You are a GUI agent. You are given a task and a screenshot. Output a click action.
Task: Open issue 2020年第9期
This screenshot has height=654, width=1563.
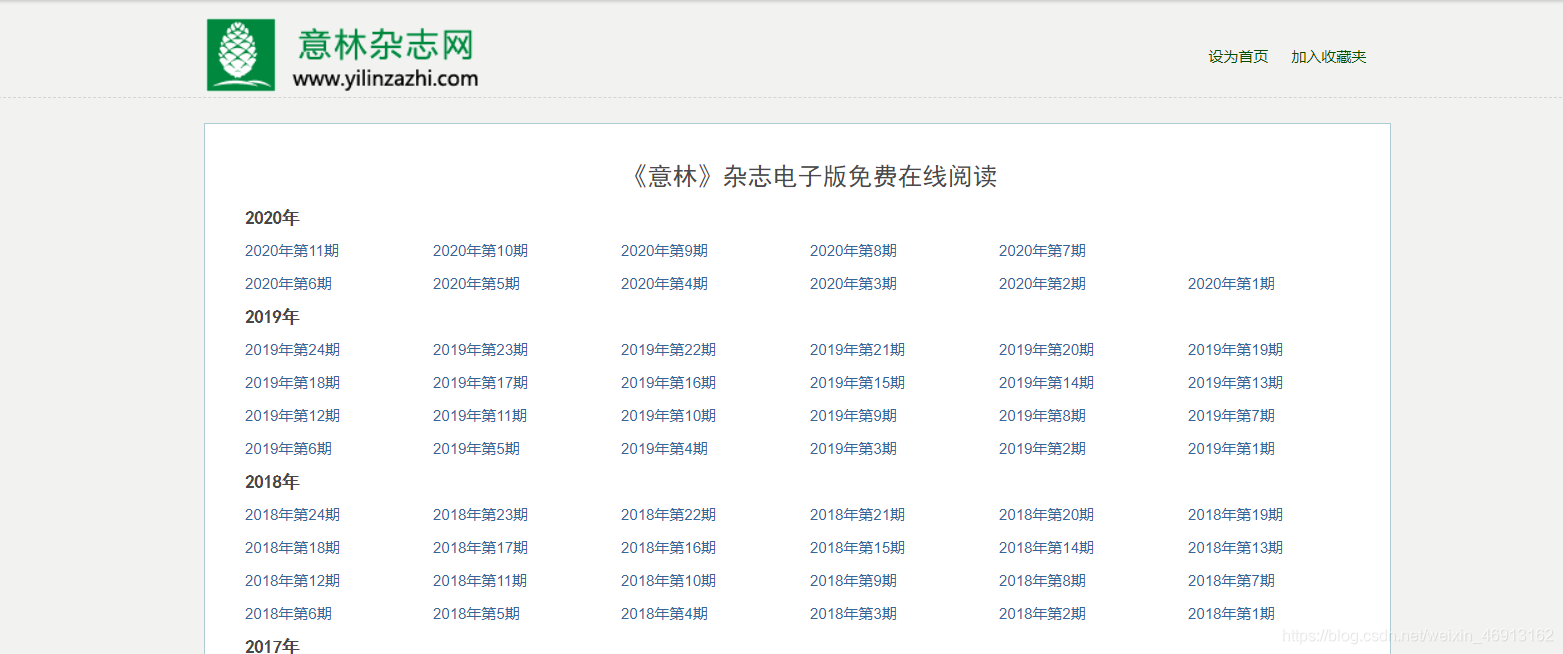pos(664,251)
